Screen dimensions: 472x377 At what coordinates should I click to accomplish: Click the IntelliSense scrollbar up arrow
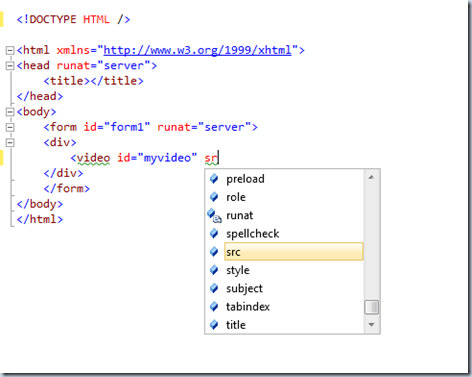coord(371,177)
